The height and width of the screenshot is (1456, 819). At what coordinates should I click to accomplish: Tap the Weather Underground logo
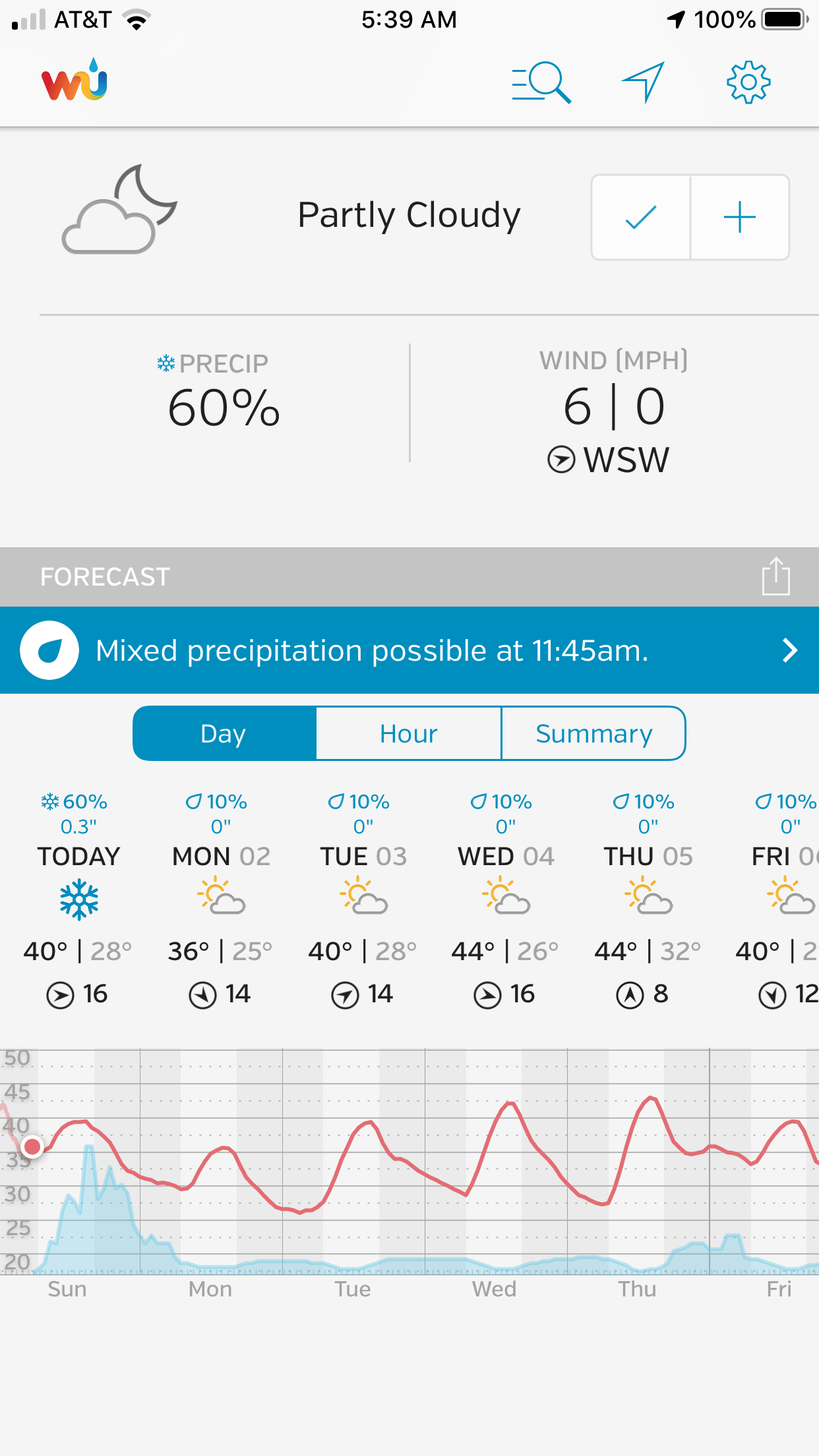(x=75, y=81)
